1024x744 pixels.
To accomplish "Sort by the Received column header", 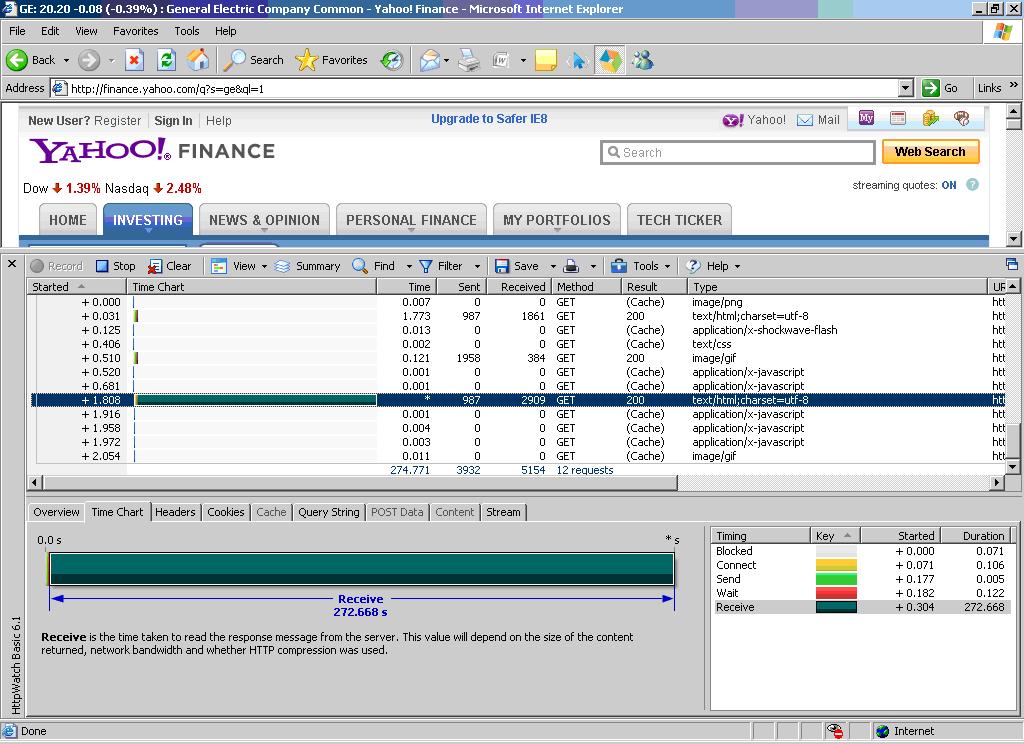I will coord(522,287).
